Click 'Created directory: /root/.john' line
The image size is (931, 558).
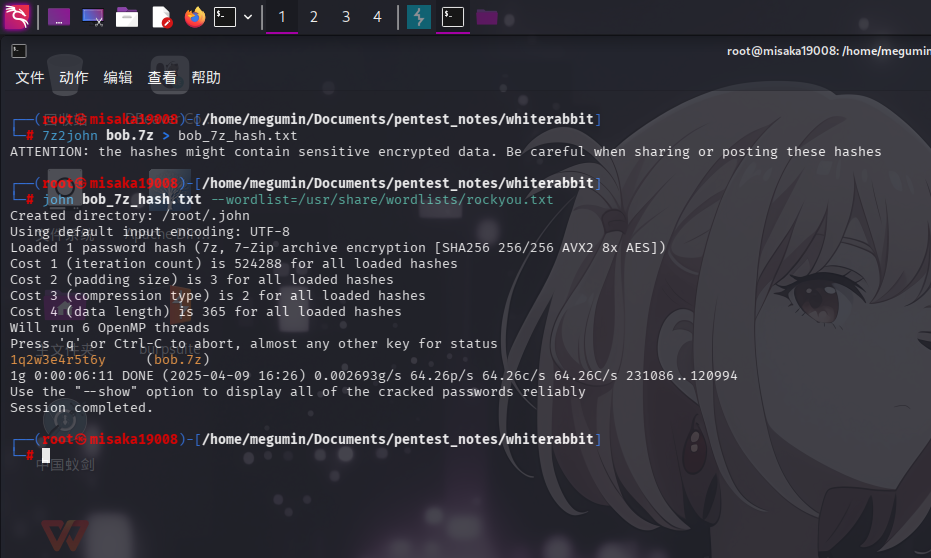click(130, 215)
